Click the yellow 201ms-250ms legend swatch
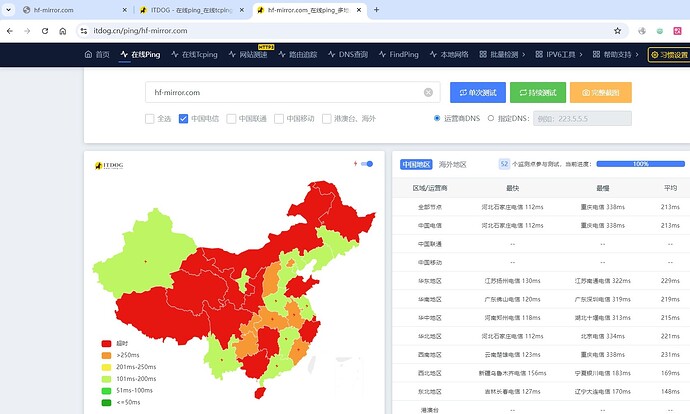Image resolution: width=690 pixels, height=414 pixels. coord(106,367)
